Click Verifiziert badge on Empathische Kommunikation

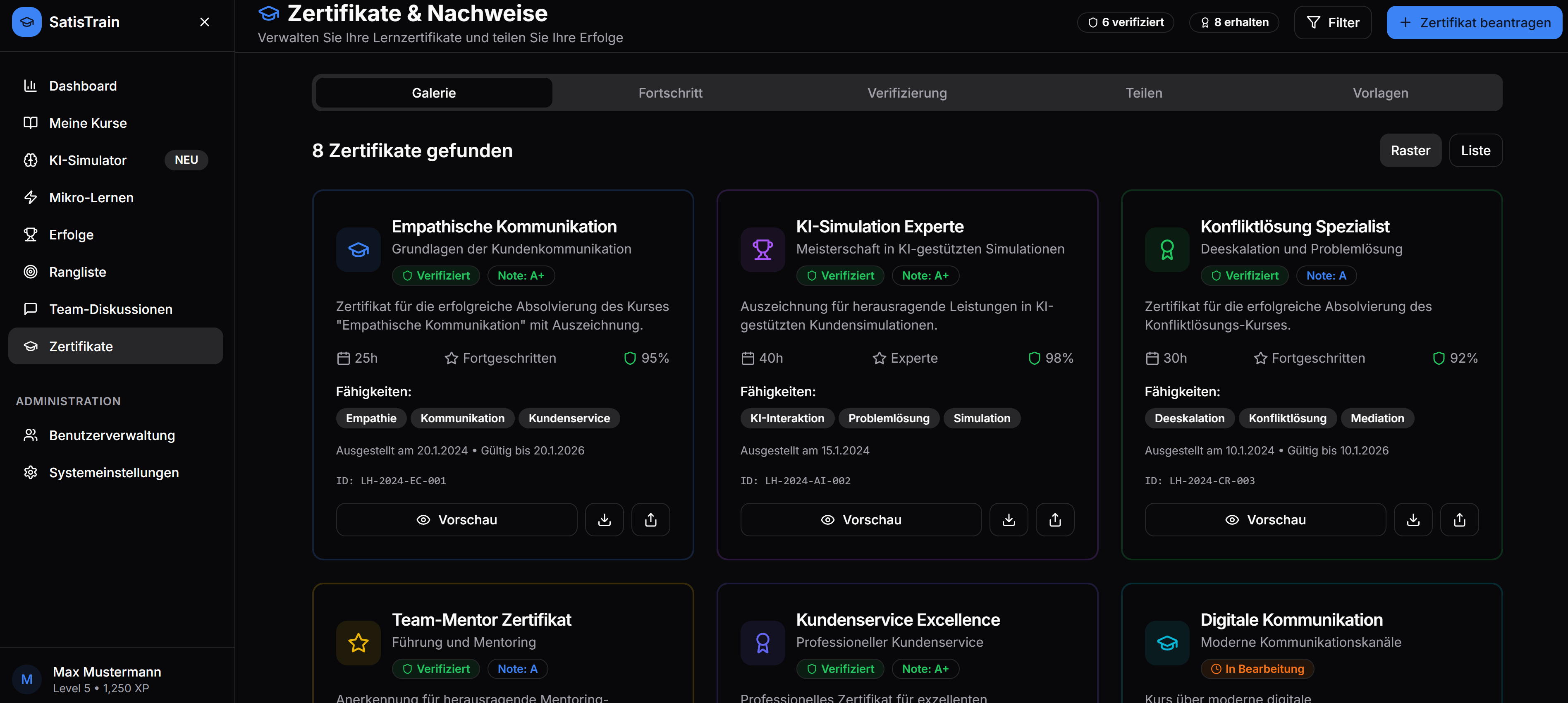click(436, 276)
